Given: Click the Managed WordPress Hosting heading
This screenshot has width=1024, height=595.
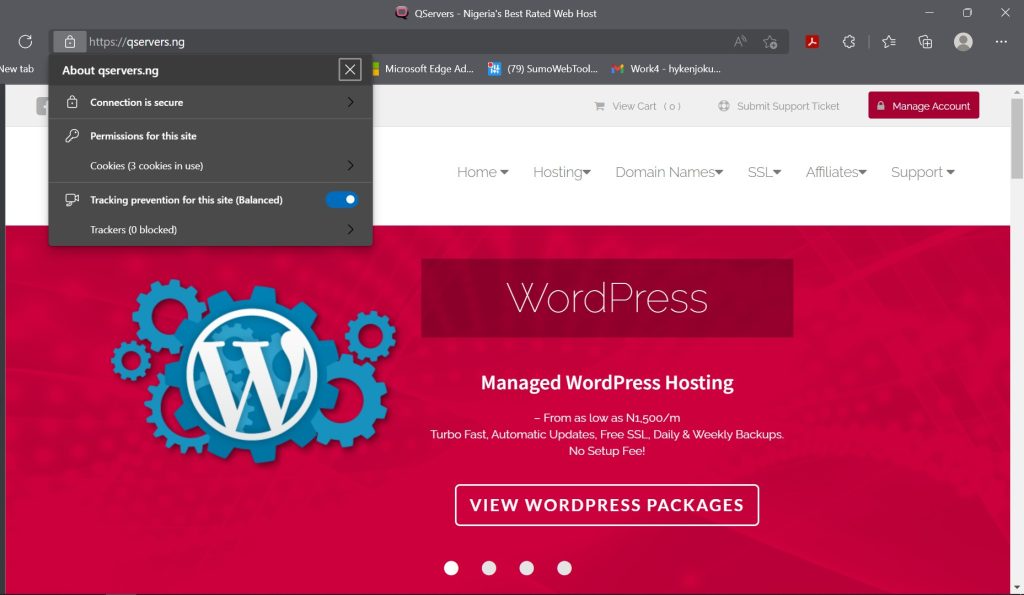Looking at the screenshot, I should [607, 383].
